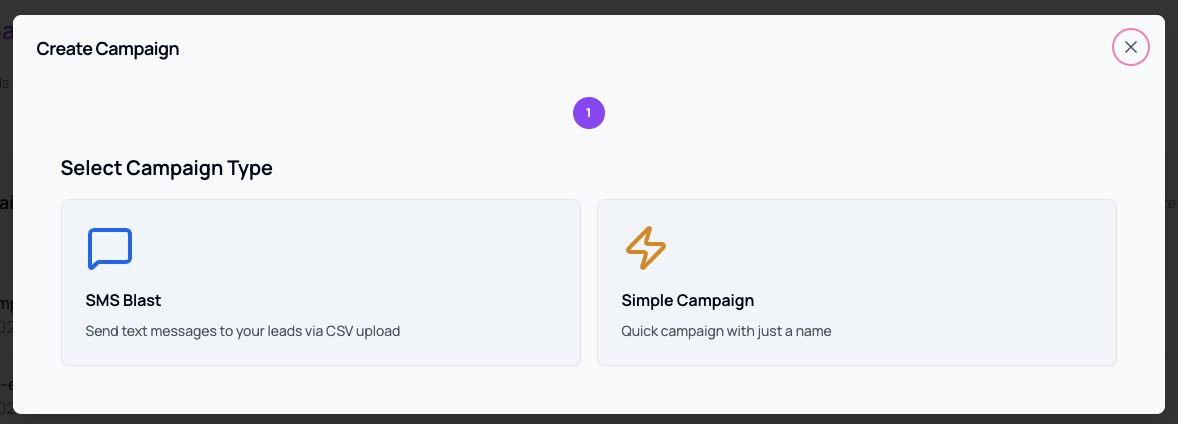Screen dimensions: 1178x424
Task: Click the "Create Campaign" dialog title
Action: pos(108,48)
